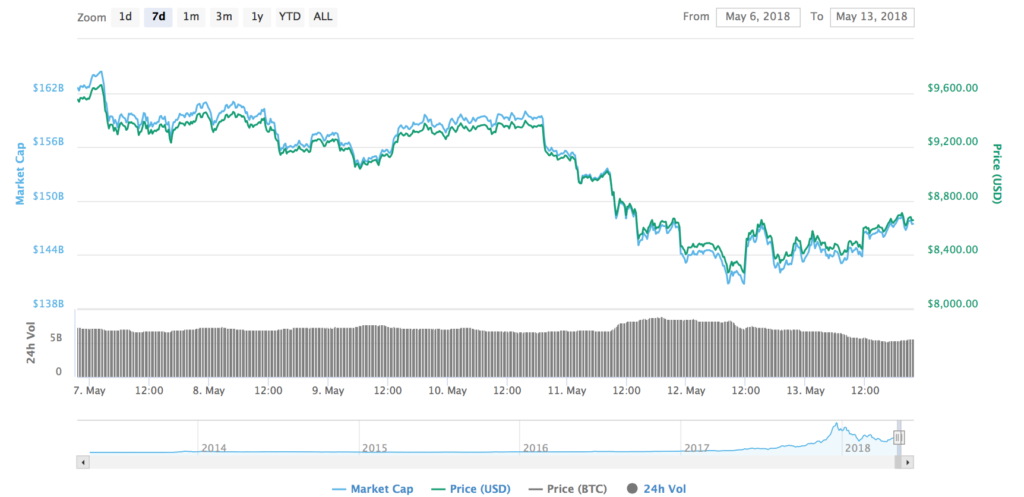This screenshot has height=497, width=1024.
Task: Click 2014 in the navigator timeline
Action: pos(214,449)
